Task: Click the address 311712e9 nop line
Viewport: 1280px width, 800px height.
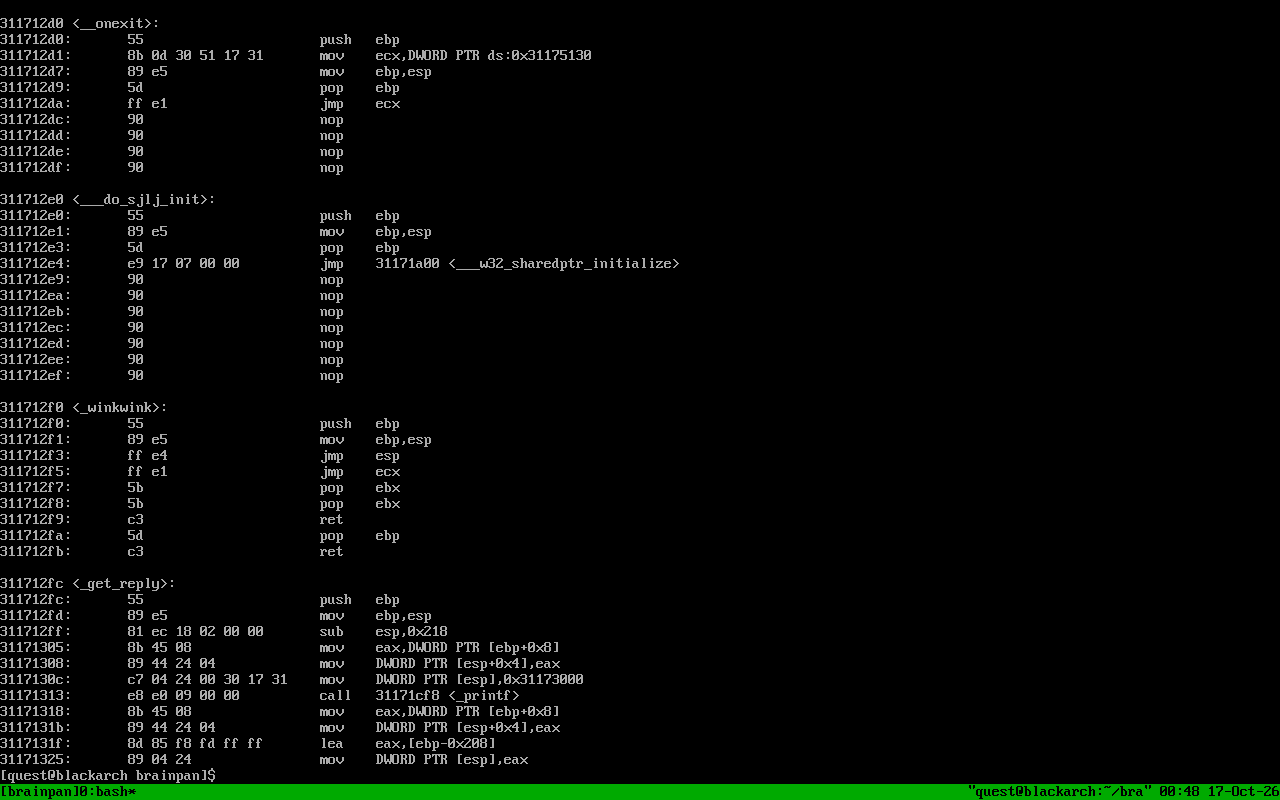Action: (172, 280)
